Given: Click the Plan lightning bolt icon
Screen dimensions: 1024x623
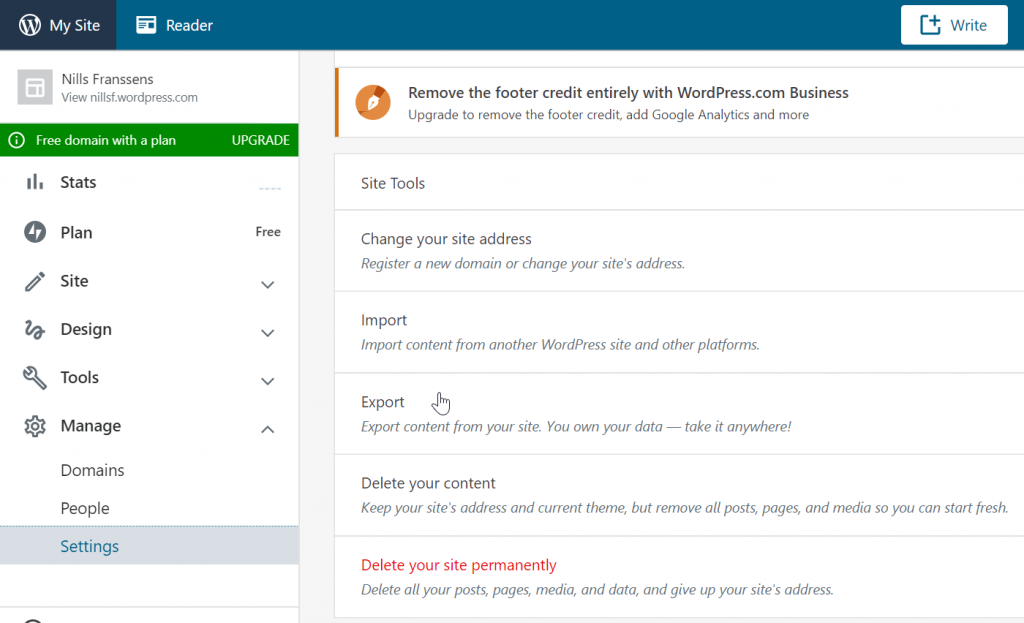Looking at the screenshot, I should 35,232.
